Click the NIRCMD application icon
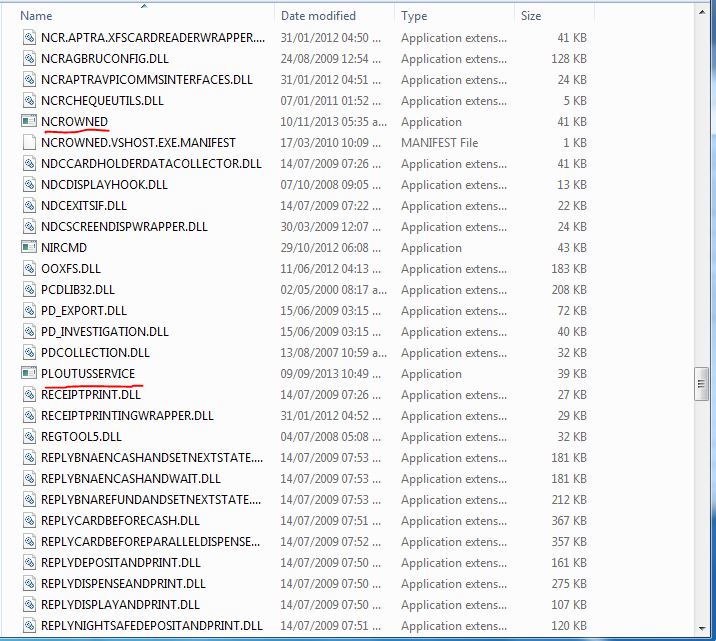 tap(29, 247)
